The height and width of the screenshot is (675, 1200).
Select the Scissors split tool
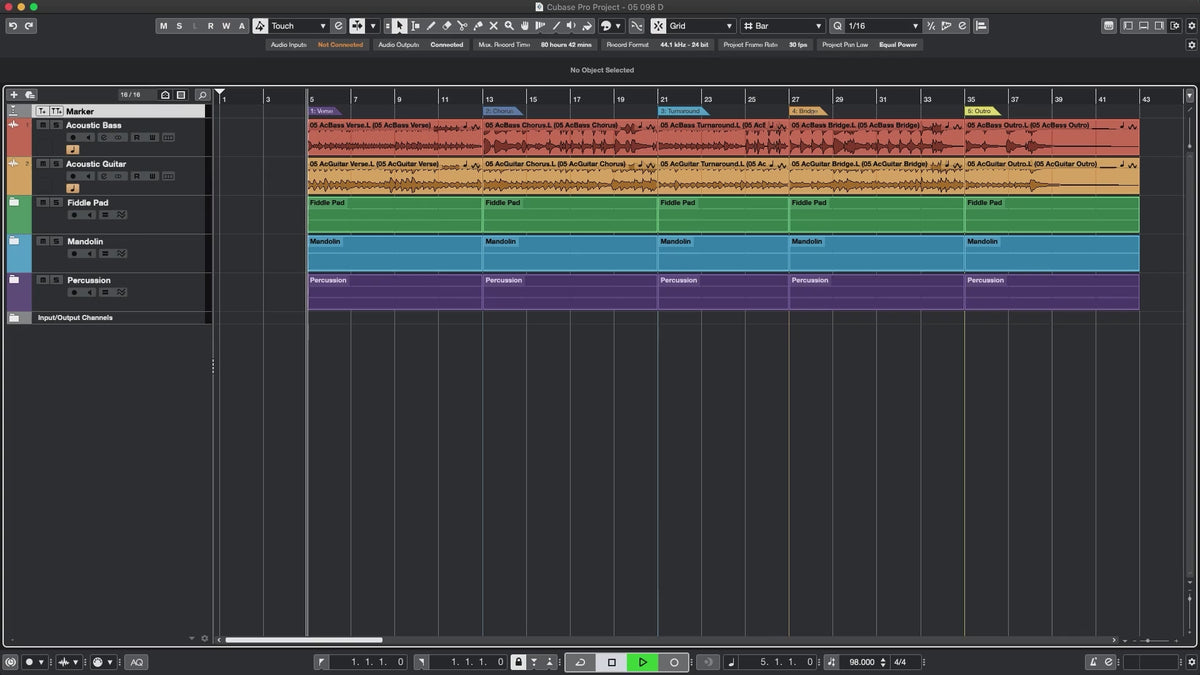(462, 26)
